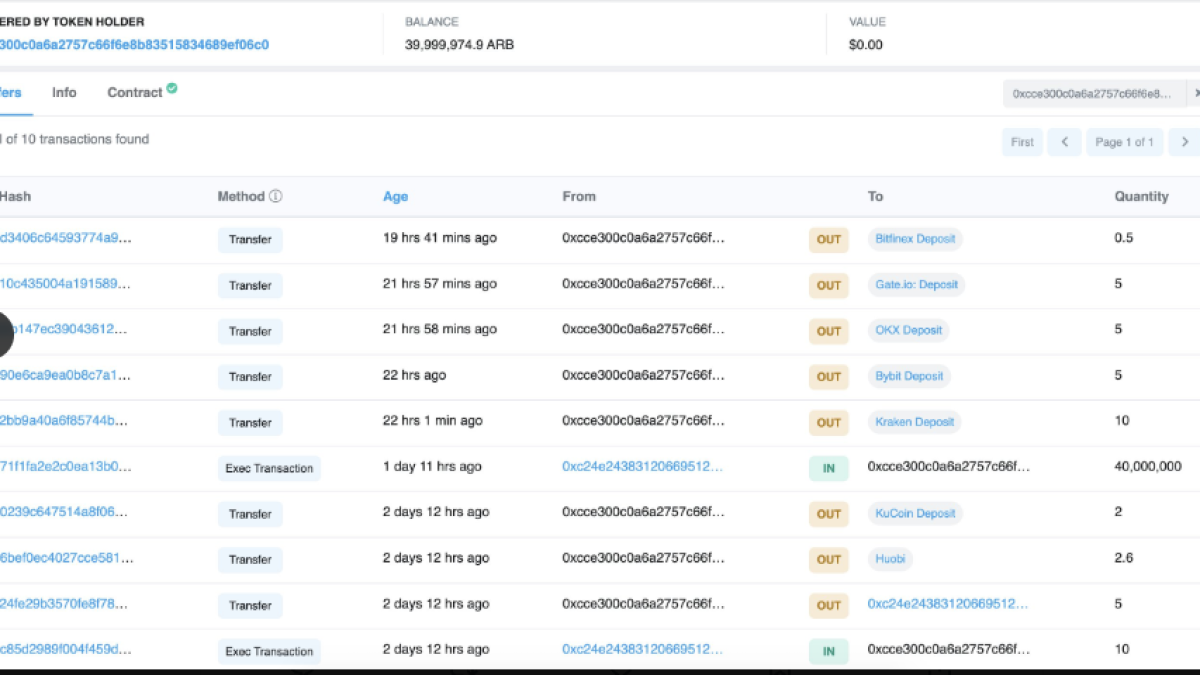
Task: Open the Info tab
Action: click(64, 92)
